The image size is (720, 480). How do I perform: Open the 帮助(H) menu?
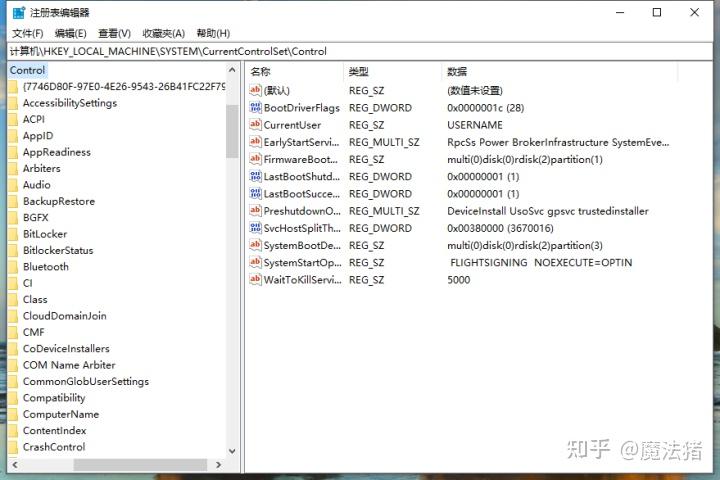[213, 34]
